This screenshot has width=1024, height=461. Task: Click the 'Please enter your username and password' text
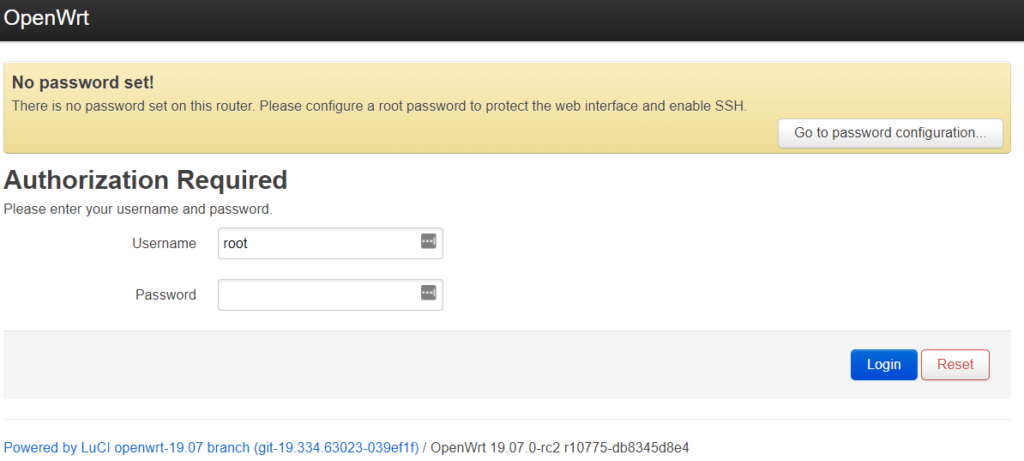point(138,210)
